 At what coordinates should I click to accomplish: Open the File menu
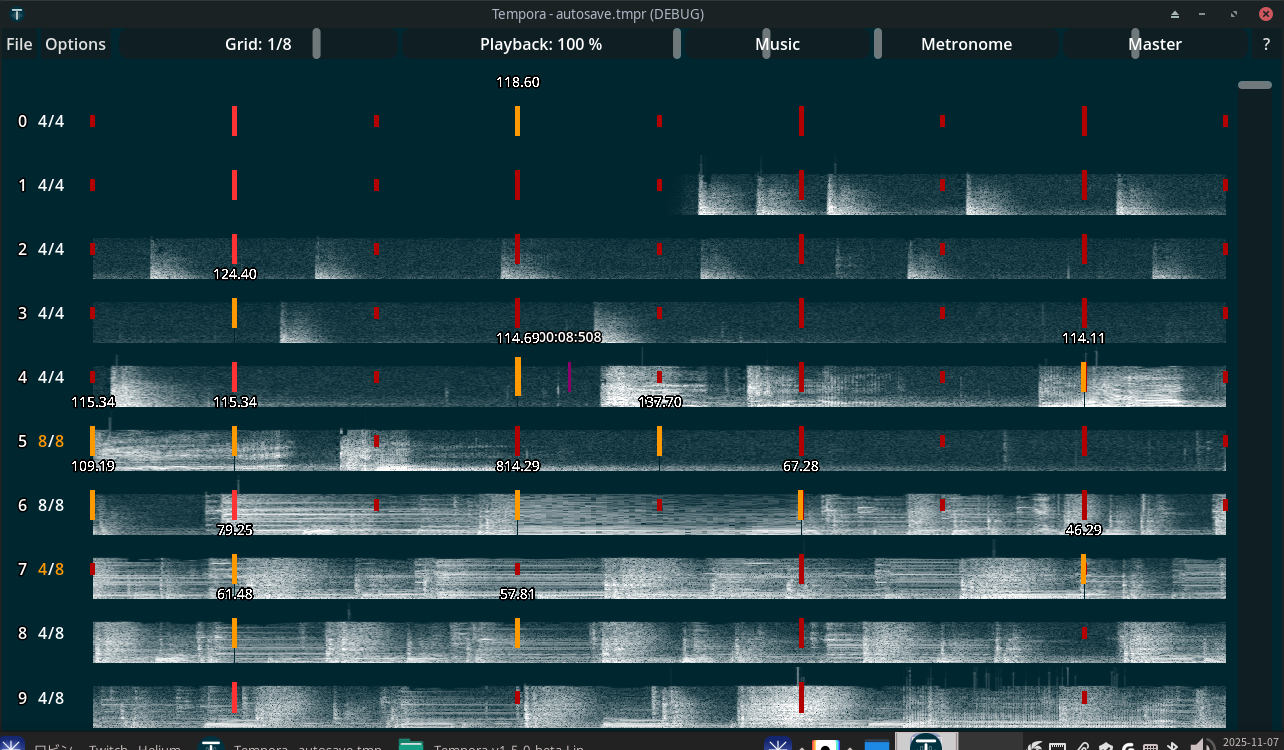pos(19,44)
